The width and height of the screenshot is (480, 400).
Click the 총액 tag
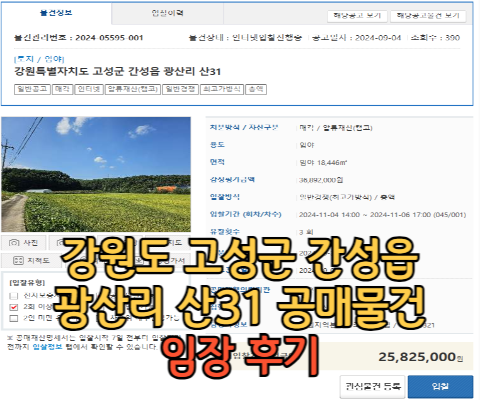point(256,89)
